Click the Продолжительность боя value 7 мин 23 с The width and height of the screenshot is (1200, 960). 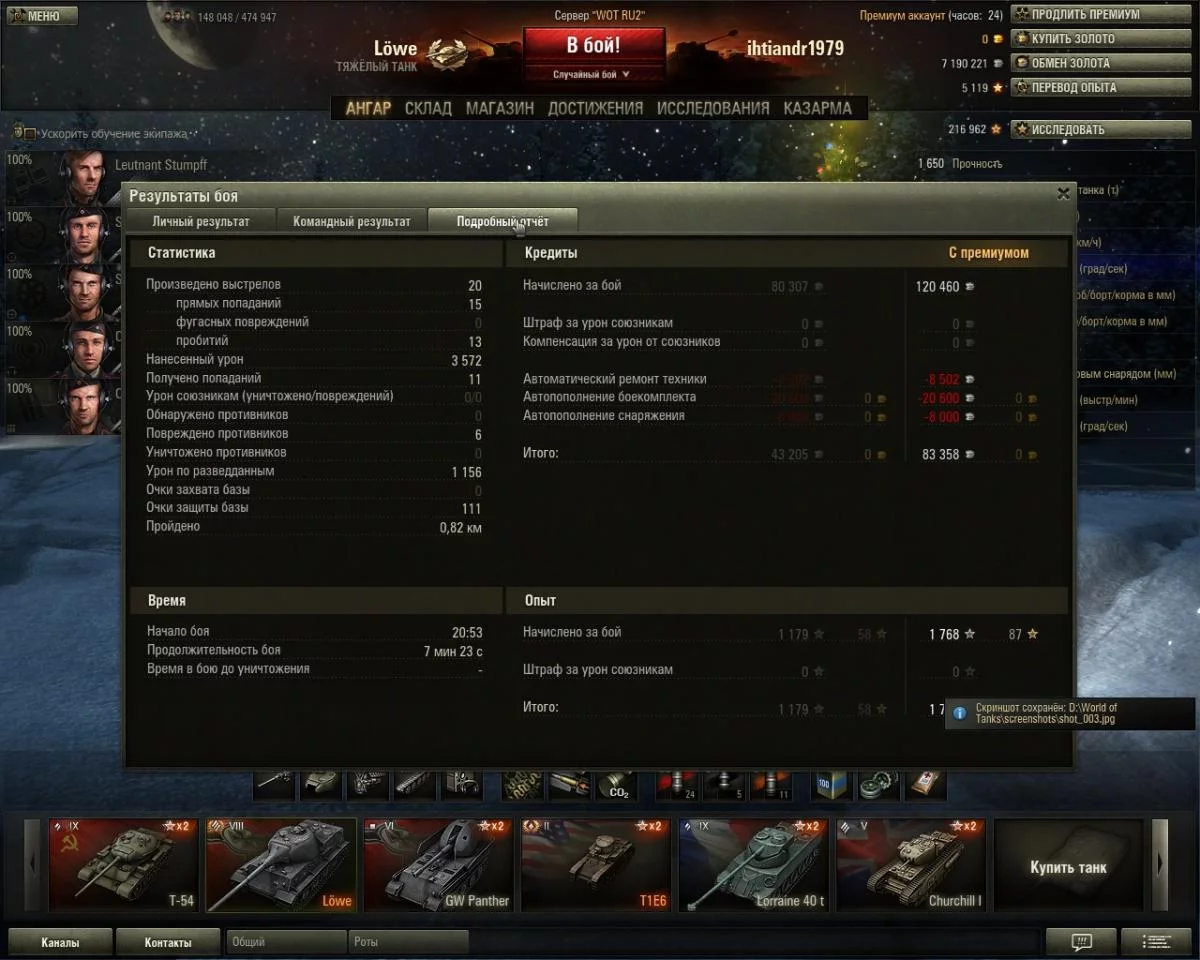pos(453,651)
